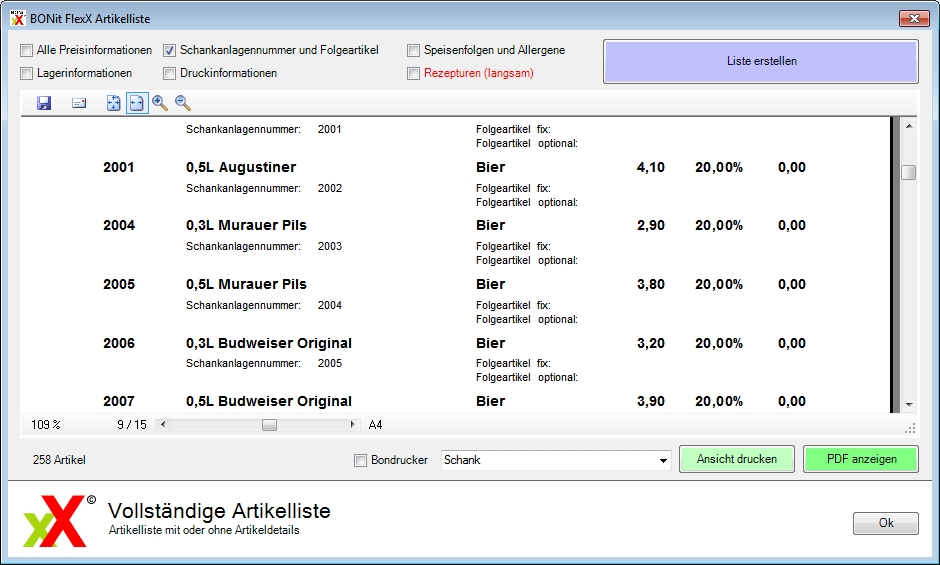The height and width of the screenshot is (565, 940).
Task: Click Schankanlagennummer value 2003
Action: tap(330, 247)
